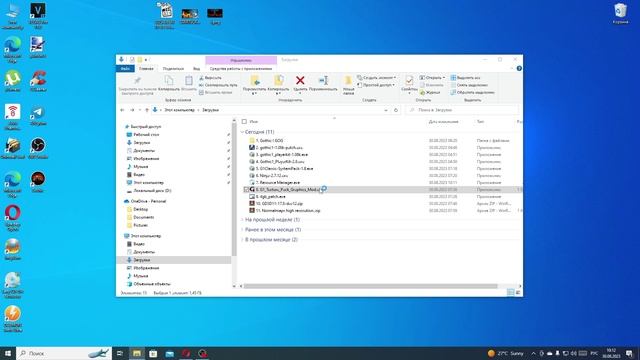Switch to the Главная ribbon tab
640x360 pixels.
146,69
